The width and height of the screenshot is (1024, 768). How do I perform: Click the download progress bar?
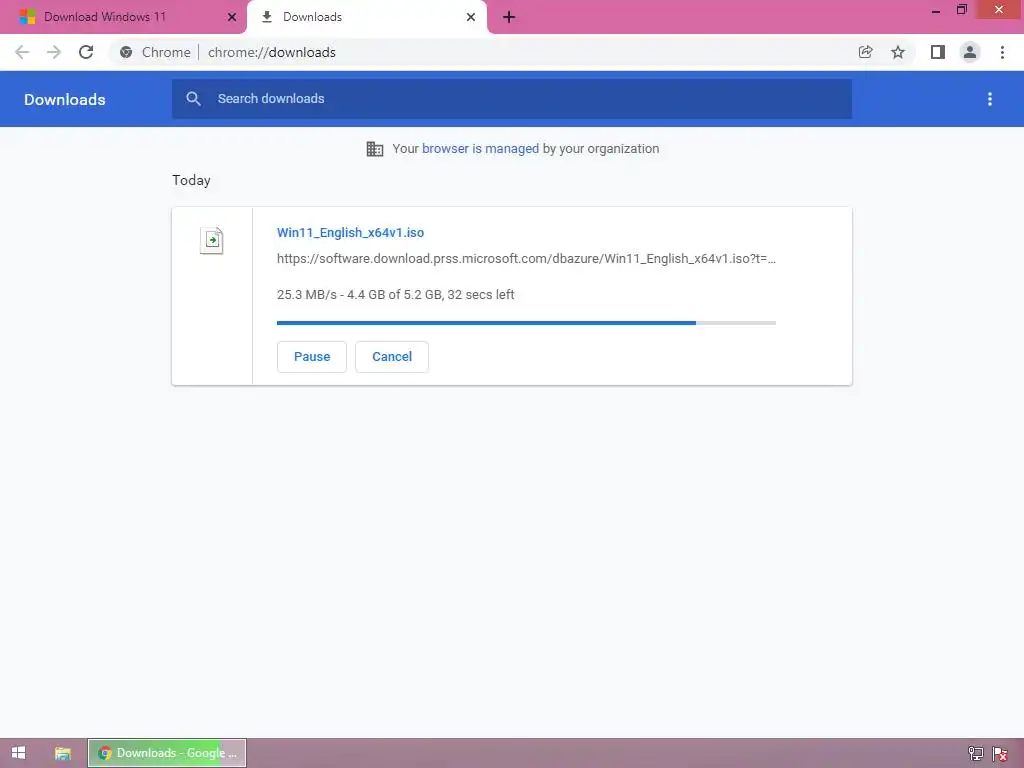click(526, 323)
